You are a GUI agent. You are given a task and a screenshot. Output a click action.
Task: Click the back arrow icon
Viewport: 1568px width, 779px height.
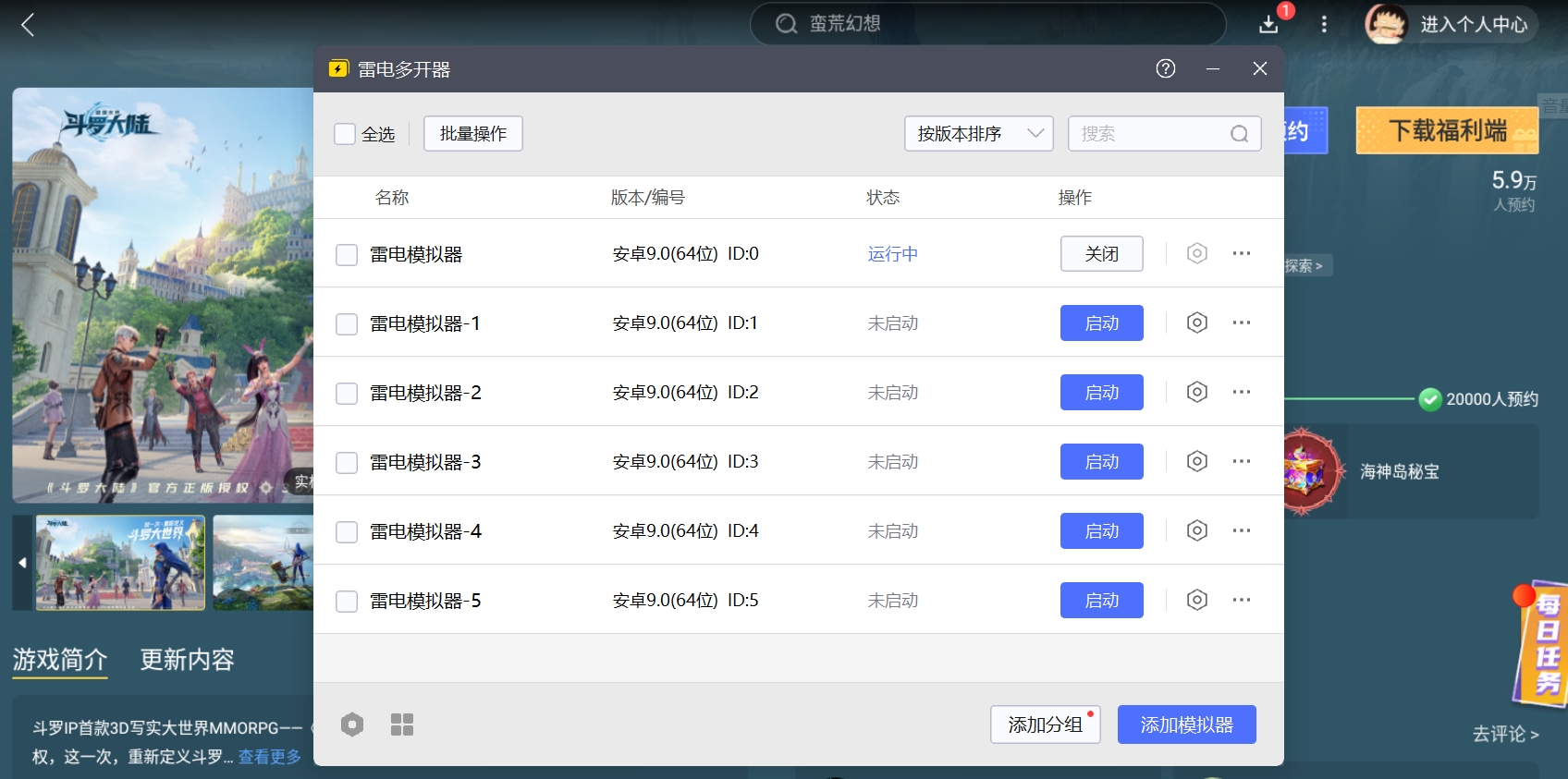28,25
